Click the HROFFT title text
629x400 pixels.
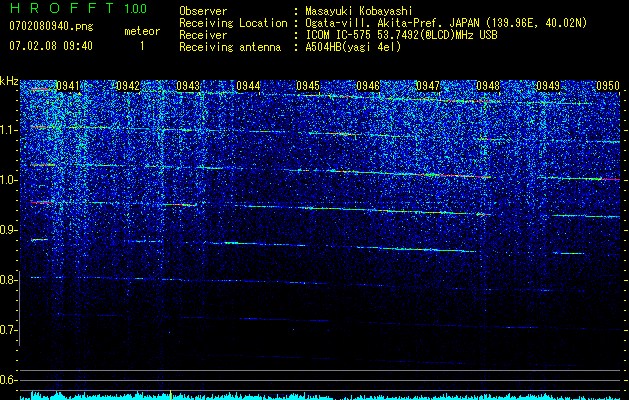coord(62,8)
